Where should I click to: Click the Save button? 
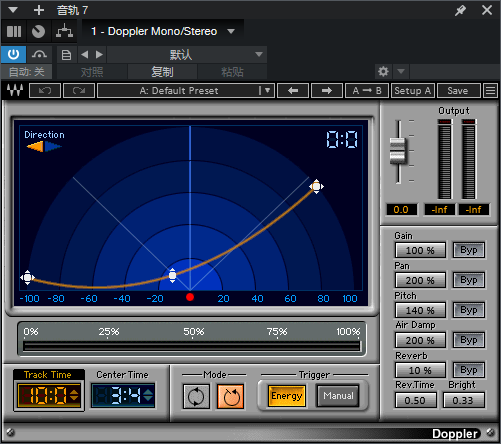pos(458,90)
